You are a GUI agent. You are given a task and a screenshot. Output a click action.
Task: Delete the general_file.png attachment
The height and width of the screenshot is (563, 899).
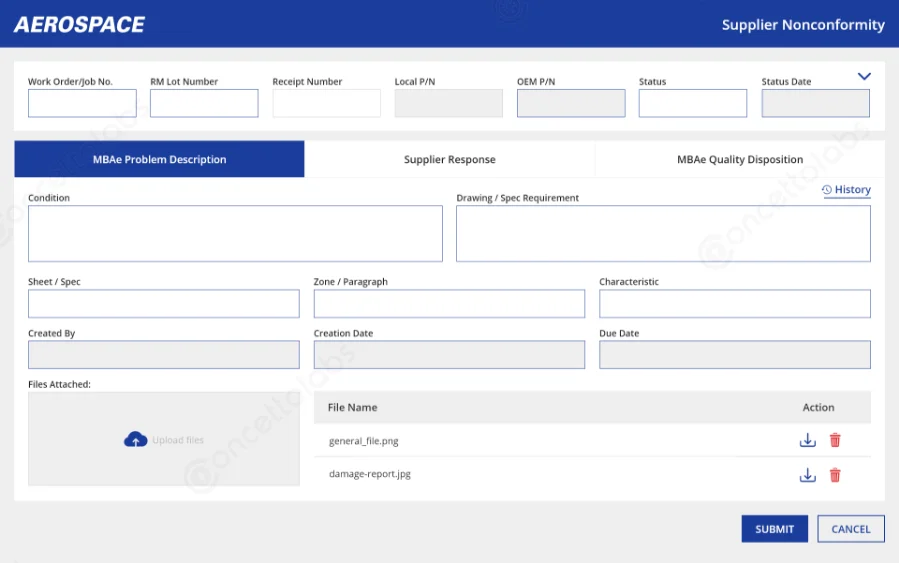(x=835, y=441)
